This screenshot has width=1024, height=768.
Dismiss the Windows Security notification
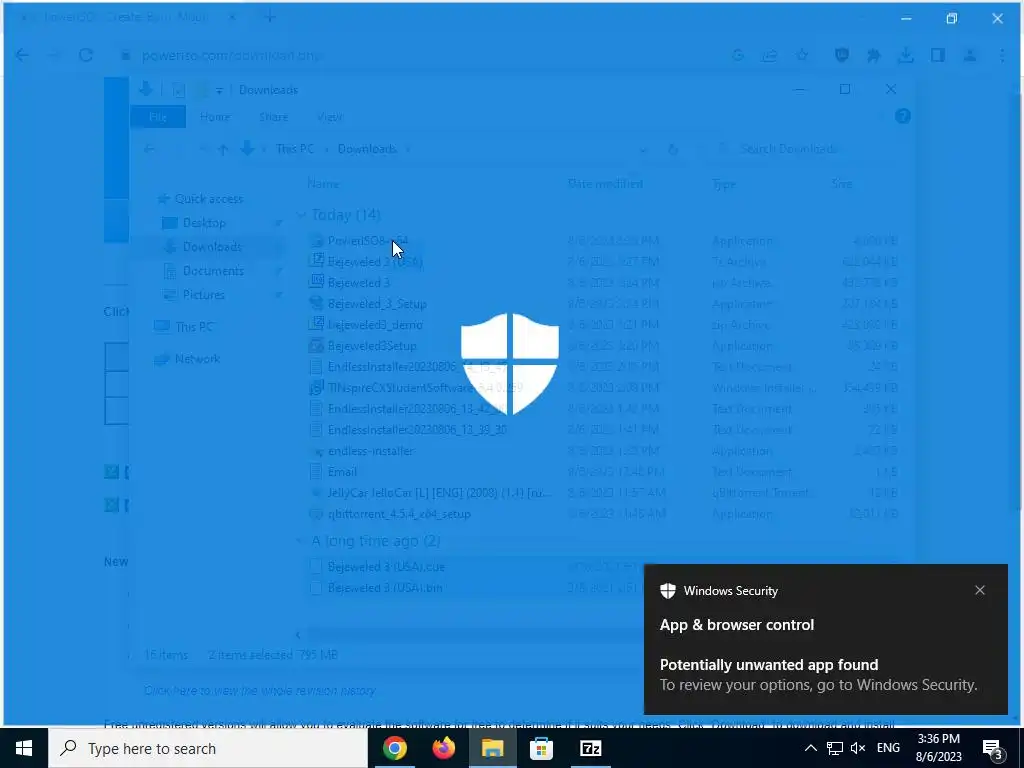tap(980, 590)
